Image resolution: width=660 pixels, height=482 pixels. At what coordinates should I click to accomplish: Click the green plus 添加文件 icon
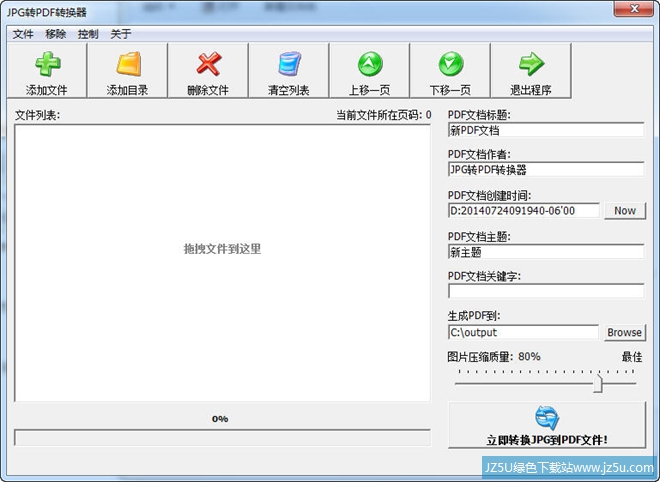(47, 64)
